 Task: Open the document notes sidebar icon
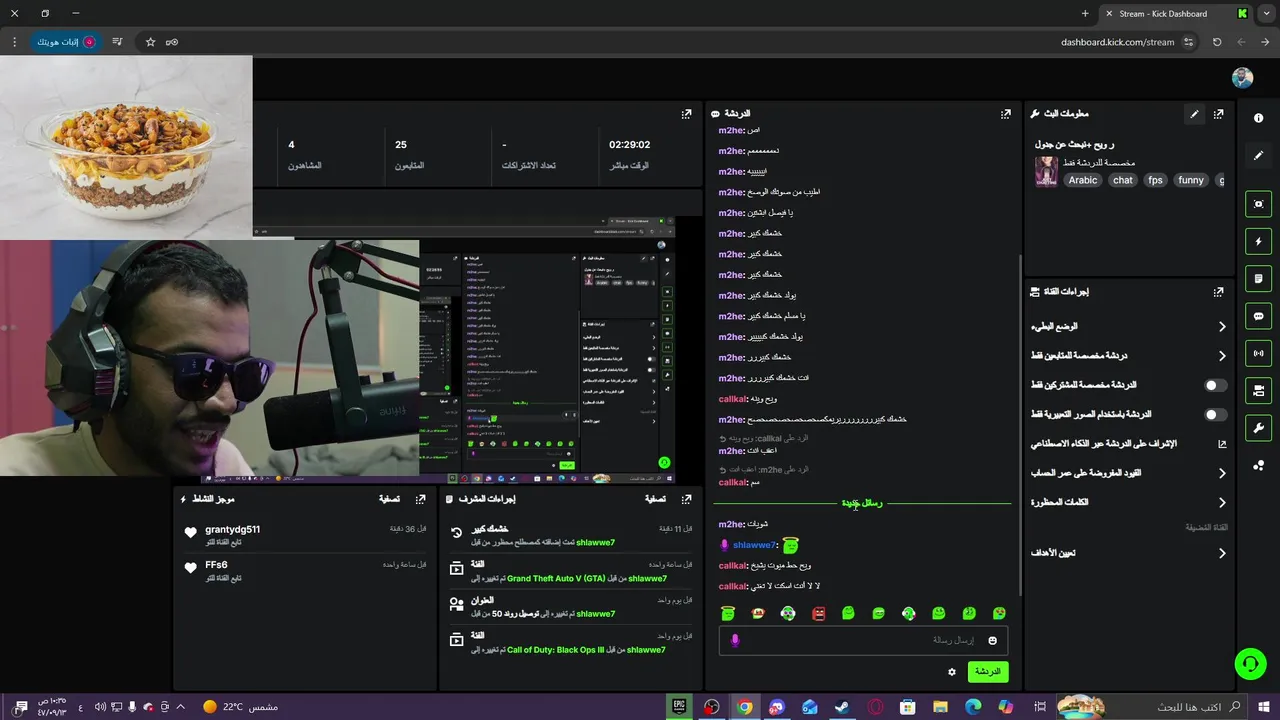[x=1258, y=278]
